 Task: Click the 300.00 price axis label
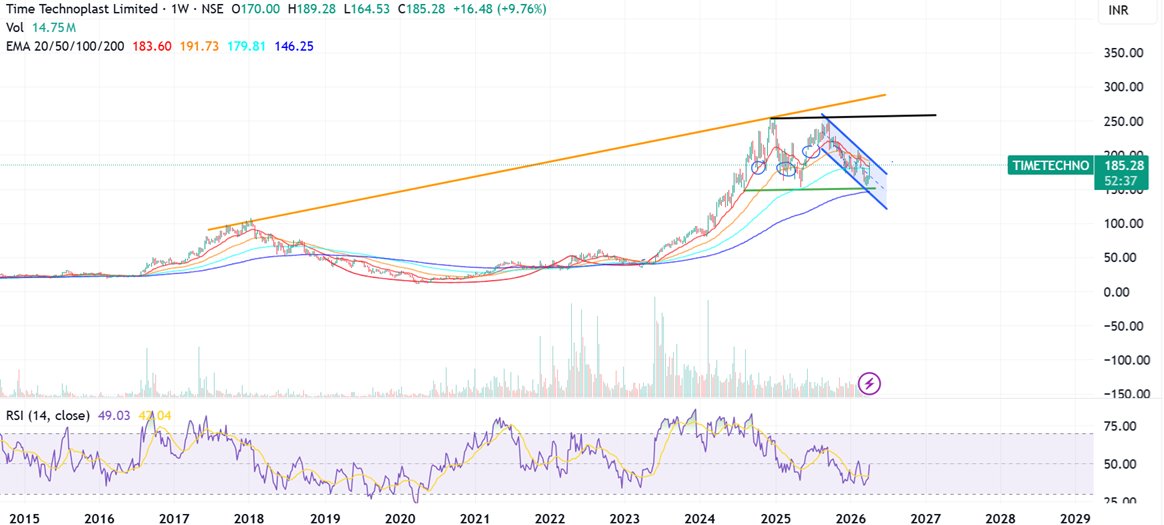1121,87
